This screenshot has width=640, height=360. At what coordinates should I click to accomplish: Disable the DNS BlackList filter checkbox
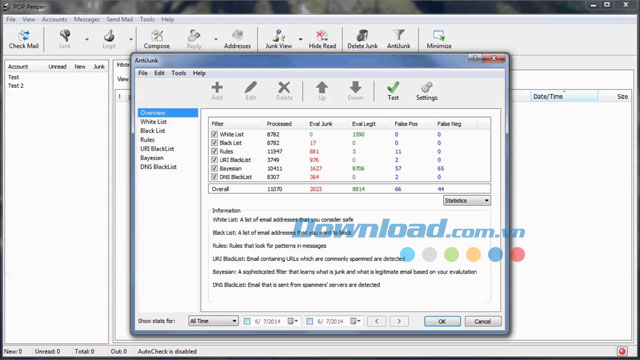214,177
